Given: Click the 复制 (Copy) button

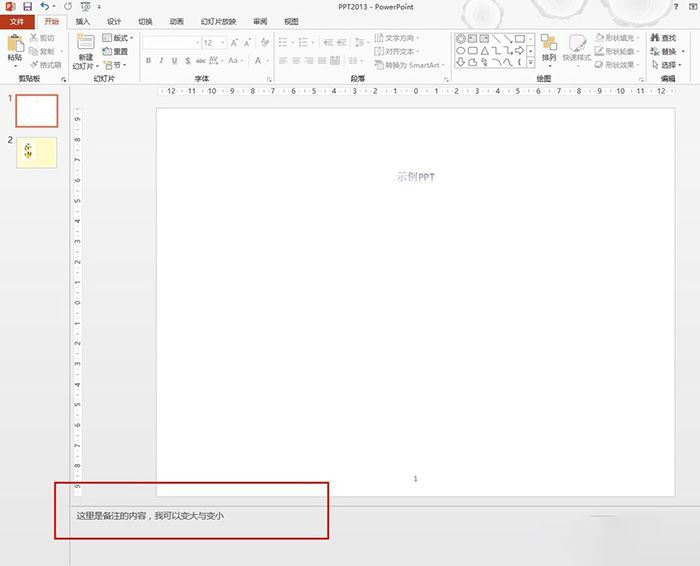Looking at the screenshot, I should point(42,51).
